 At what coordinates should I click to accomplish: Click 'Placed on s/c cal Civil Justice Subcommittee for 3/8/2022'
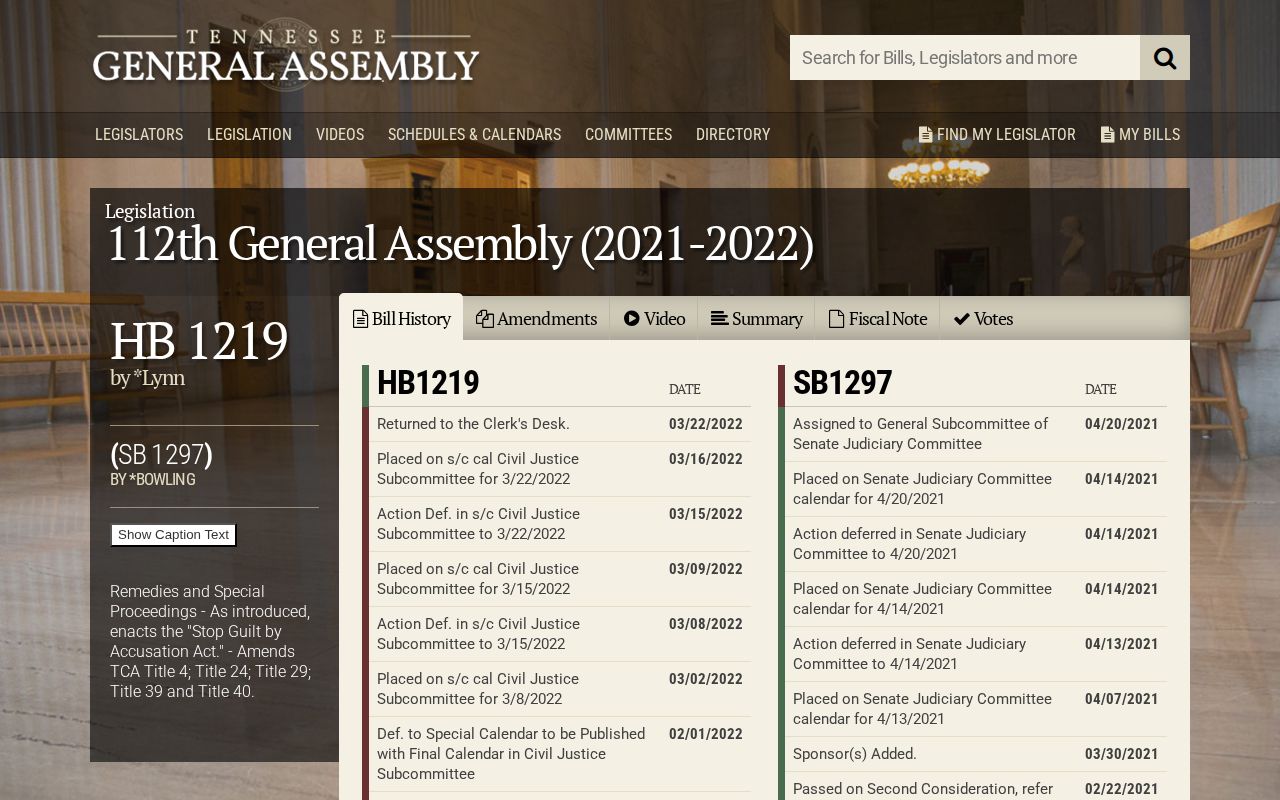click(478, 689)
